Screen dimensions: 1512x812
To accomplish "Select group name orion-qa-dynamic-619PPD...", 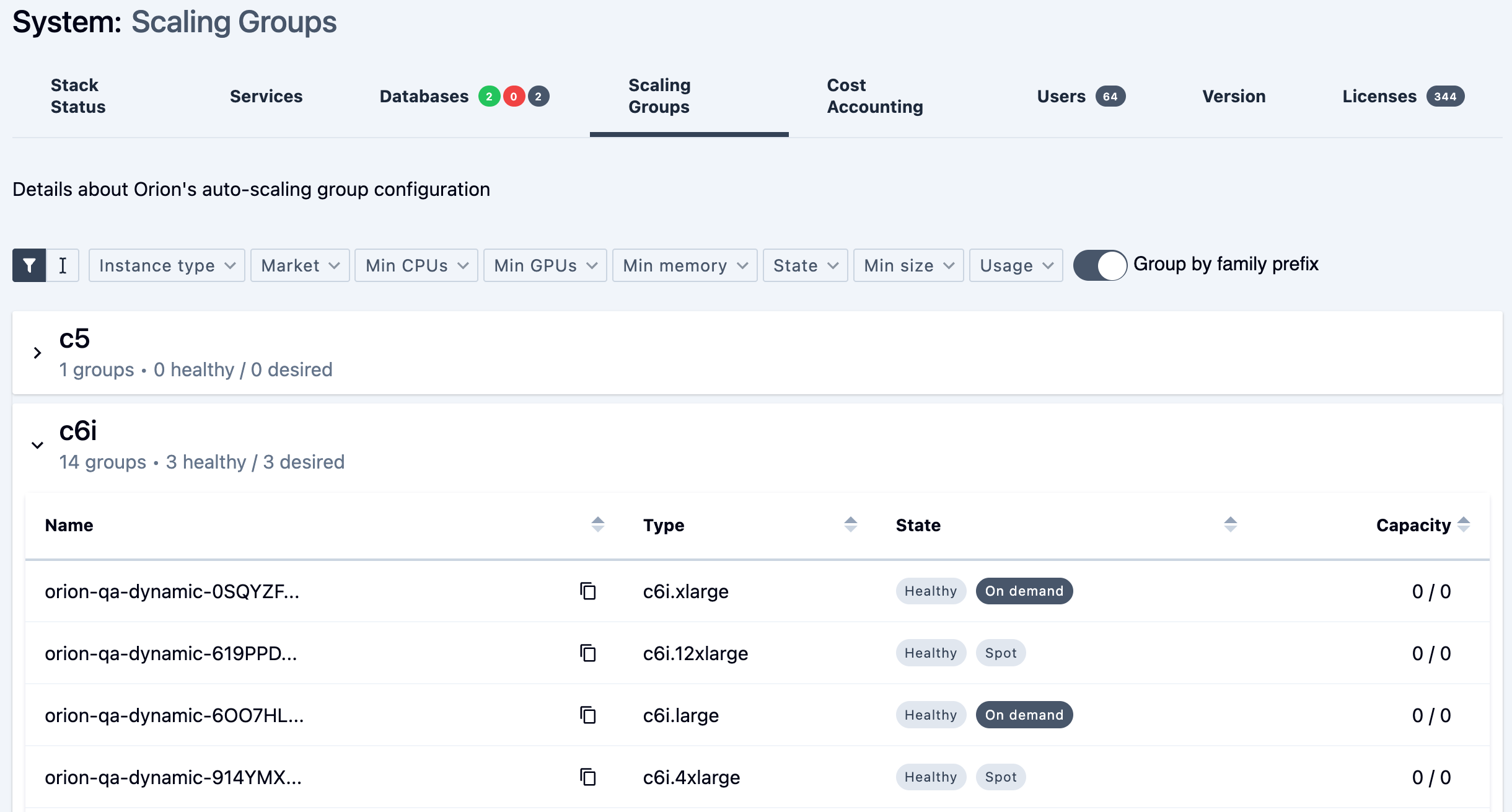I will pyautogui.click(x=171, y=653).
